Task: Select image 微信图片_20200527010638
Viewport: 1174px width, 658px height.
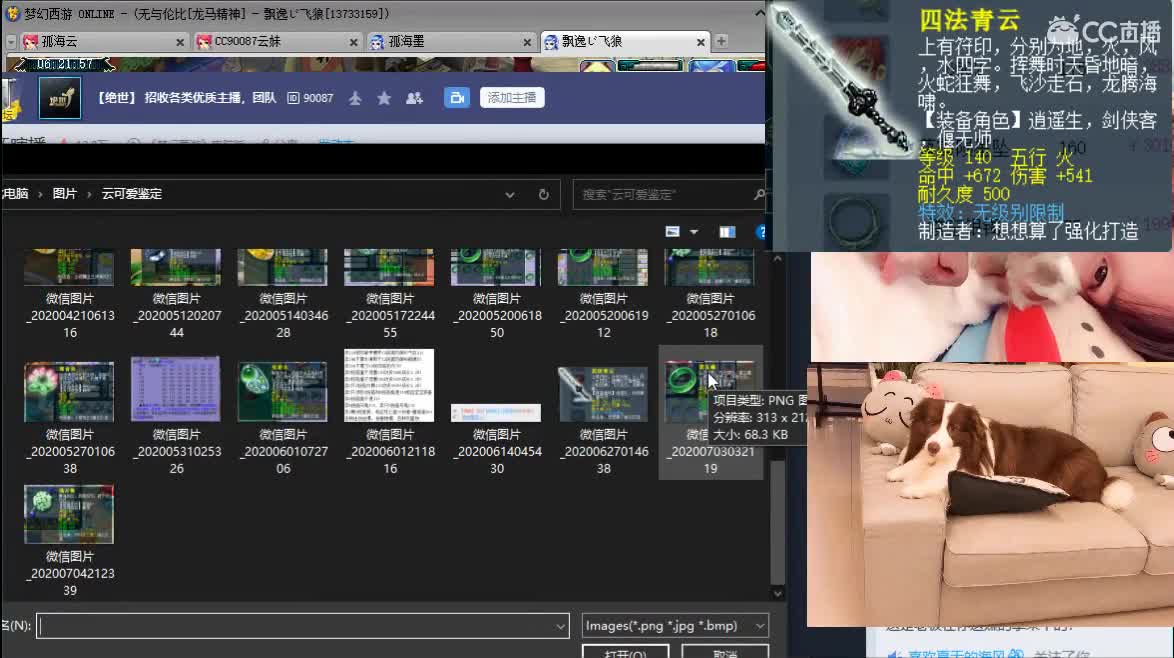Action: (x=70, y=418)
